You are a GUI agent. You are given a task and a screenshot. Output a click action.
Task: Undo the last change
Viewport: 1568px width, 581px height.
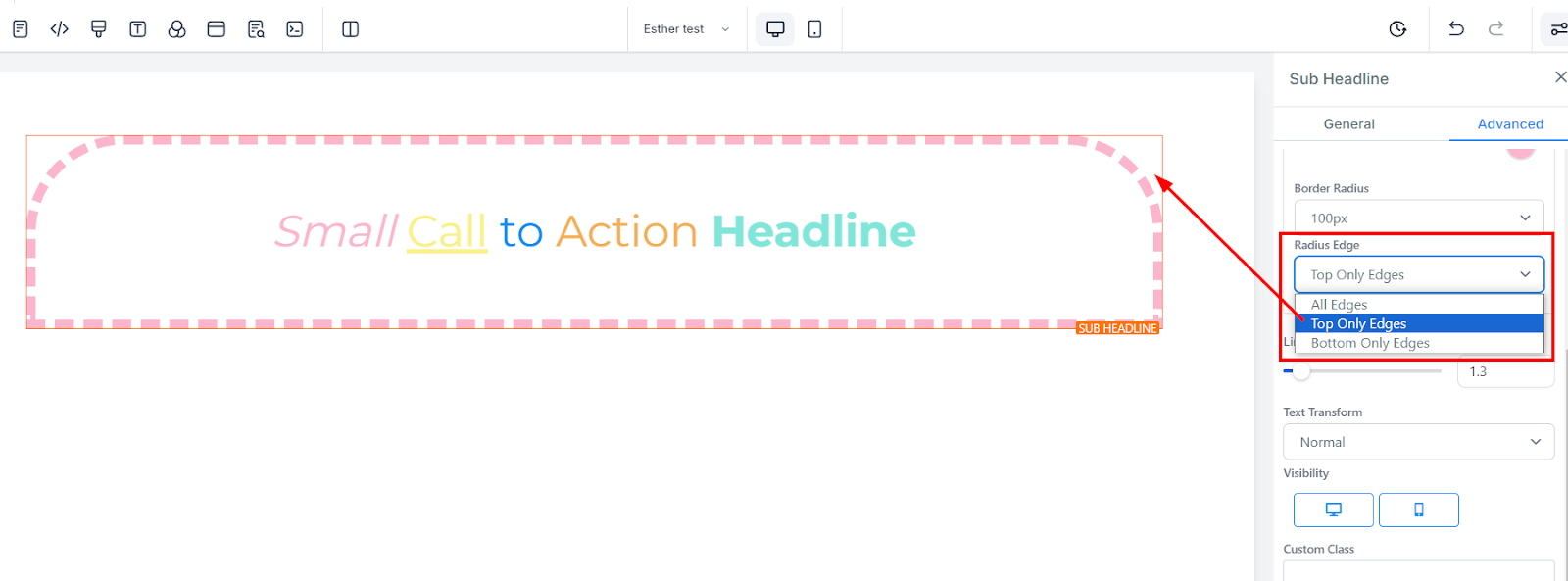1456,29
